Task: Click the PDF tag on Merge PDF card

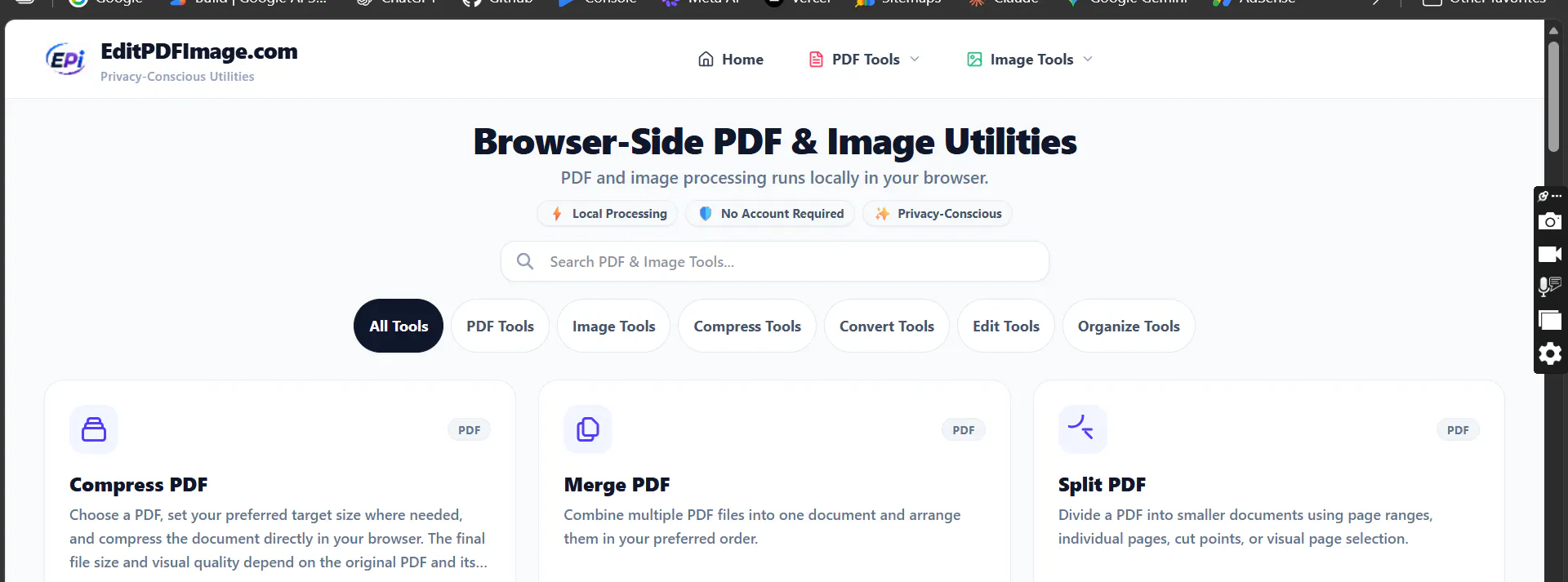Action: [964, 430]
